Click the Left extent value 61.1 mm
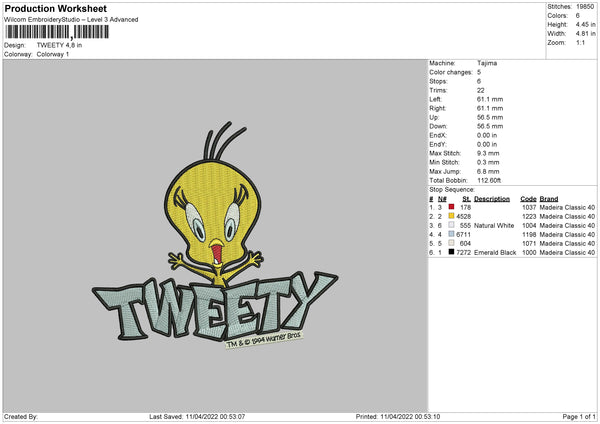 [x=490, y=99]
